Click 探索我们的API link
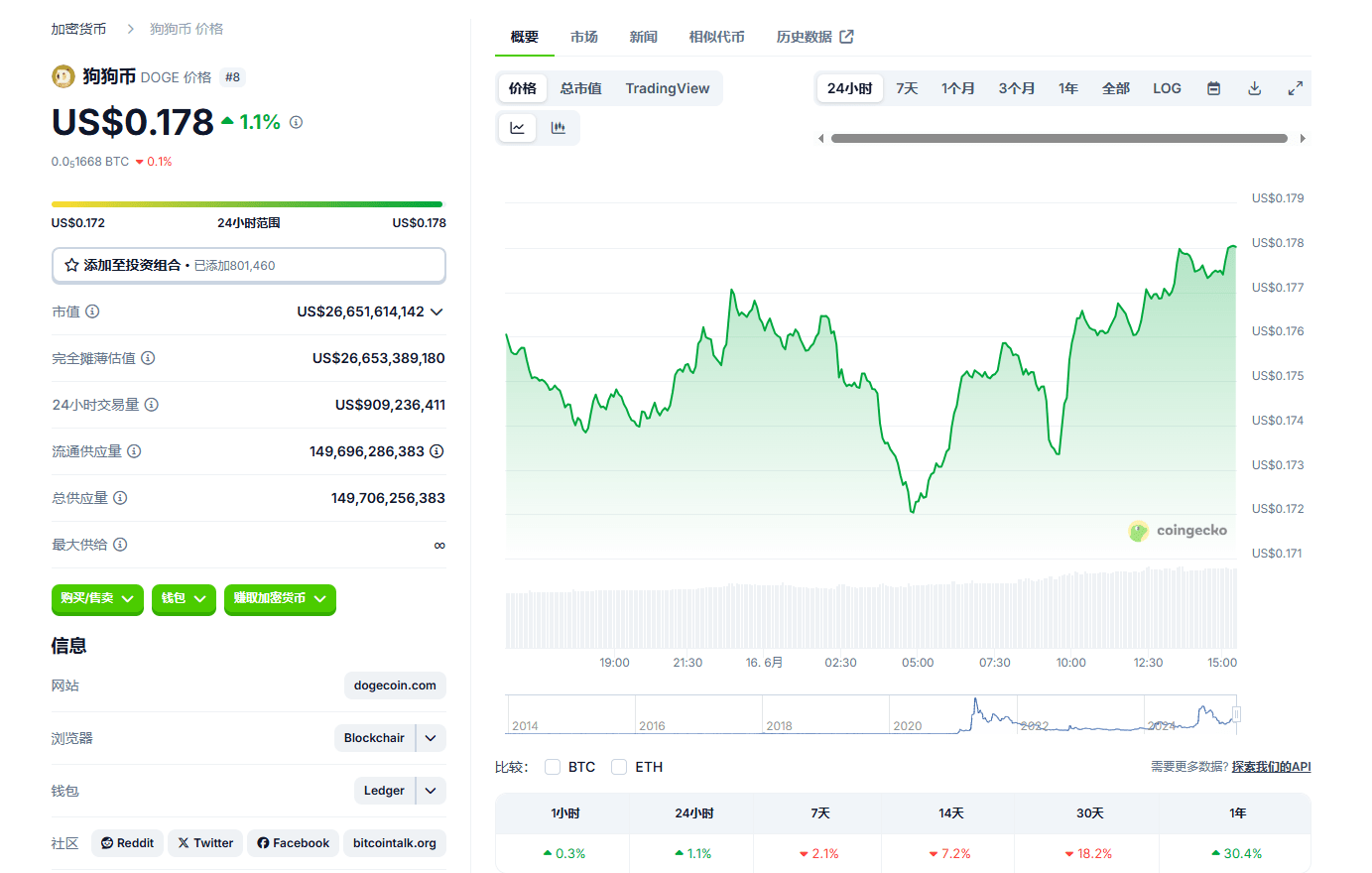1372x873 pixels. 1271,767
